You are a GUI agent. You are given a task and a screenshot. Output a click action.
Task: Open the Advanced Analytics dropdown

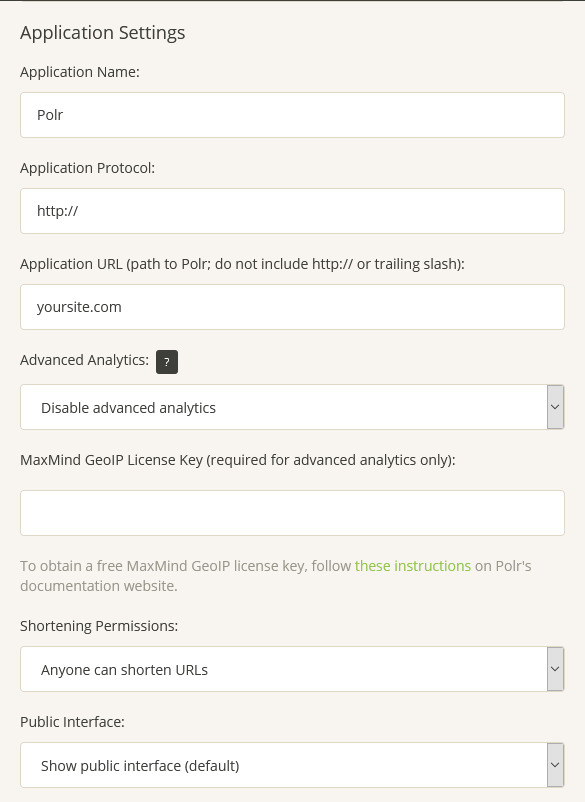[x=292, y=407]
